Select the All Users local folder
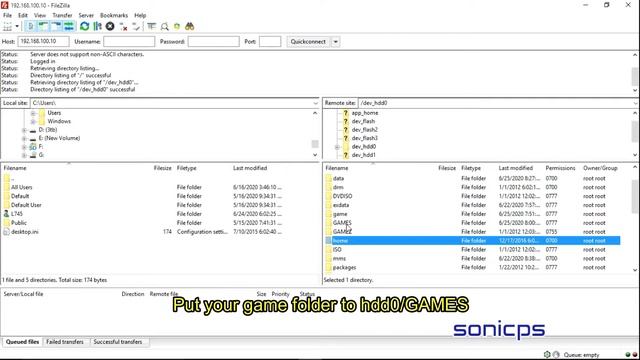Image resolution: width=640 pixels, height=360 pixels. click(x=21, y=187)
